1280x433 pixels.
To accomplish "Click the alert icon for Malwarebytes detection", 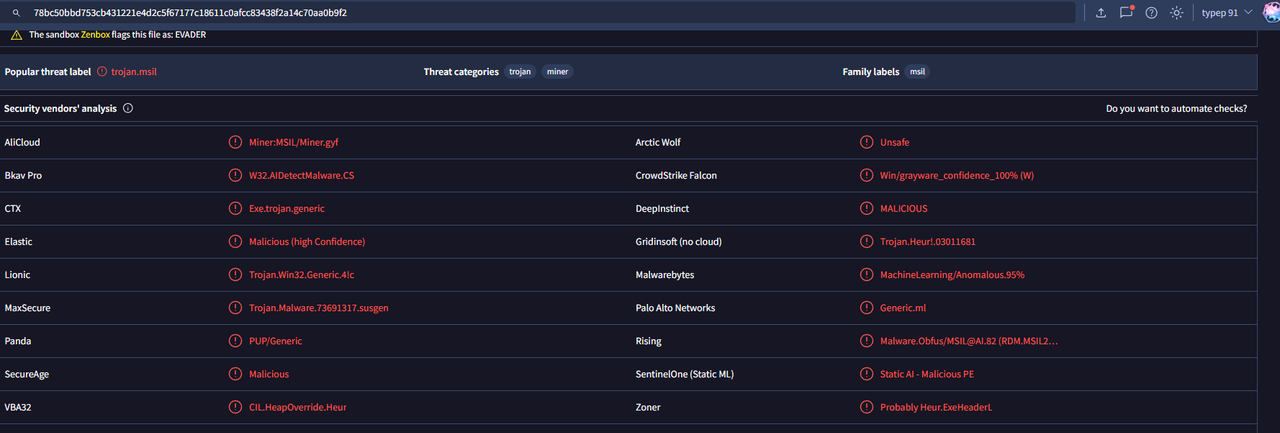I will [866, 274].
